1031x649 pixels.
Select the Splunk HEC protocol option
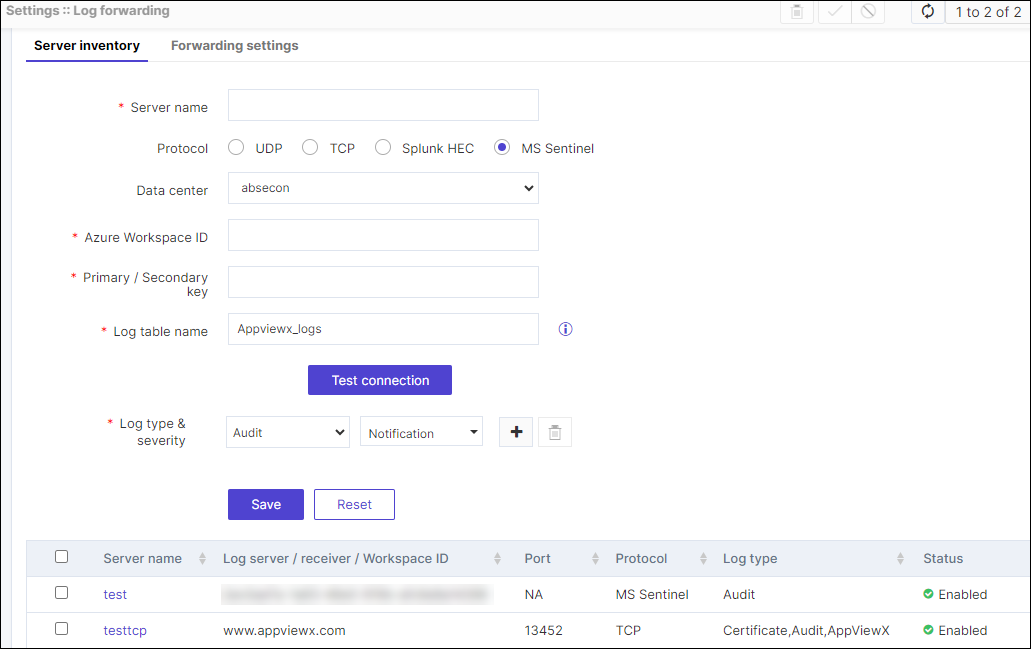(383, 147)
